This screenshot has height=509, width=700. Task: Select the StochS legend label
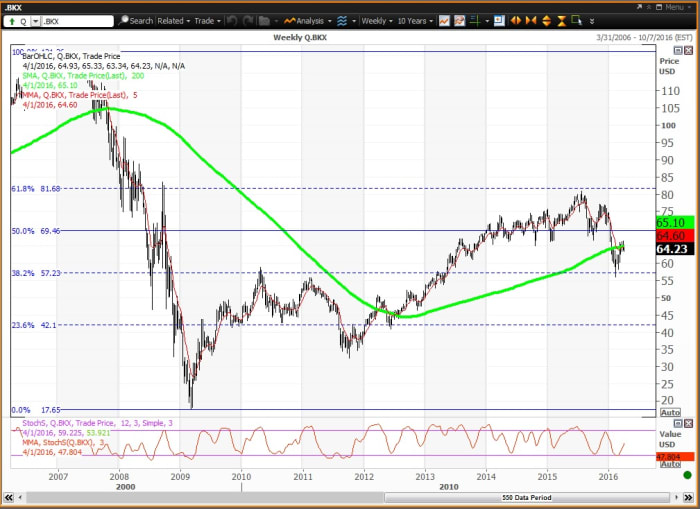tap(97, 423)
